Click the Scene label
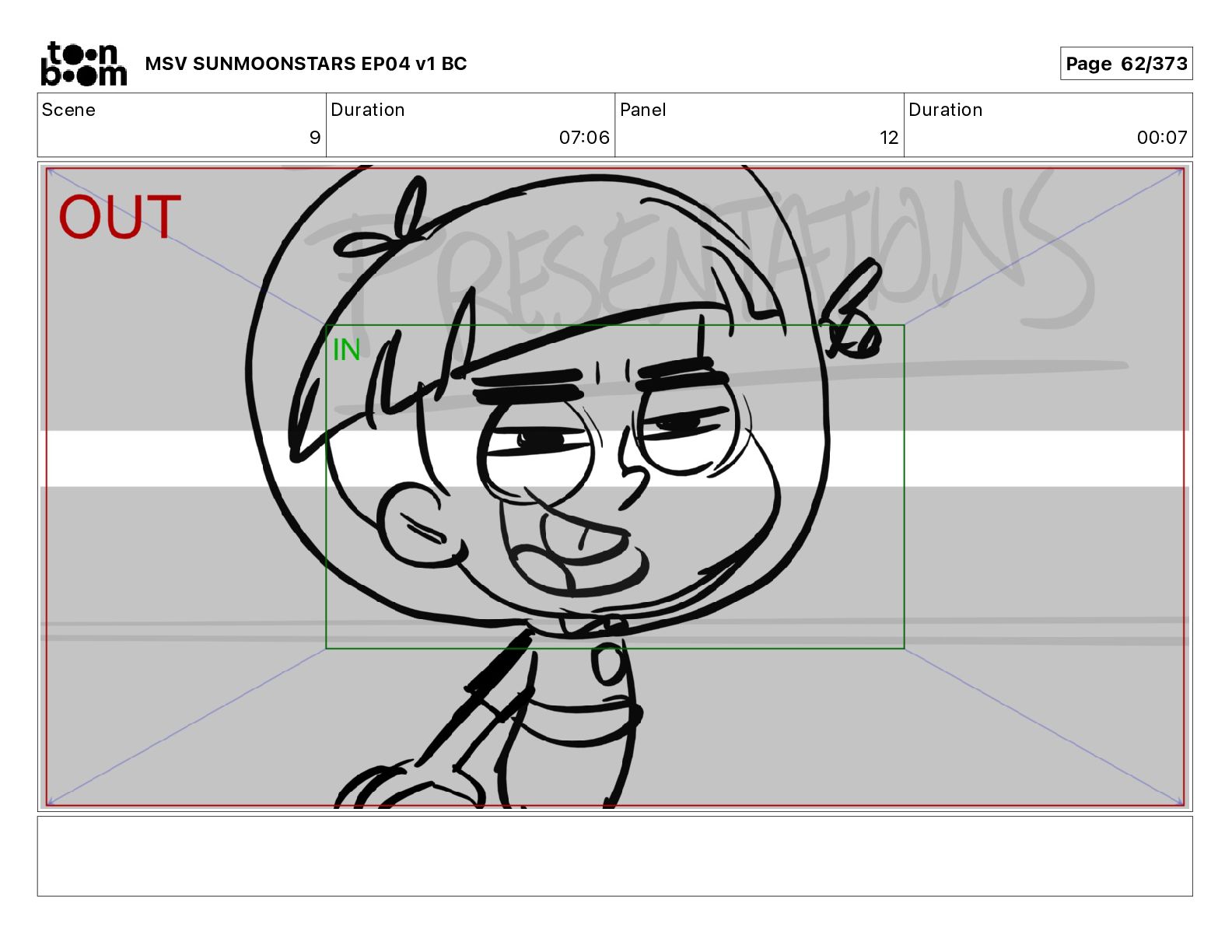 pyautogui.click(x=68, y=110)
